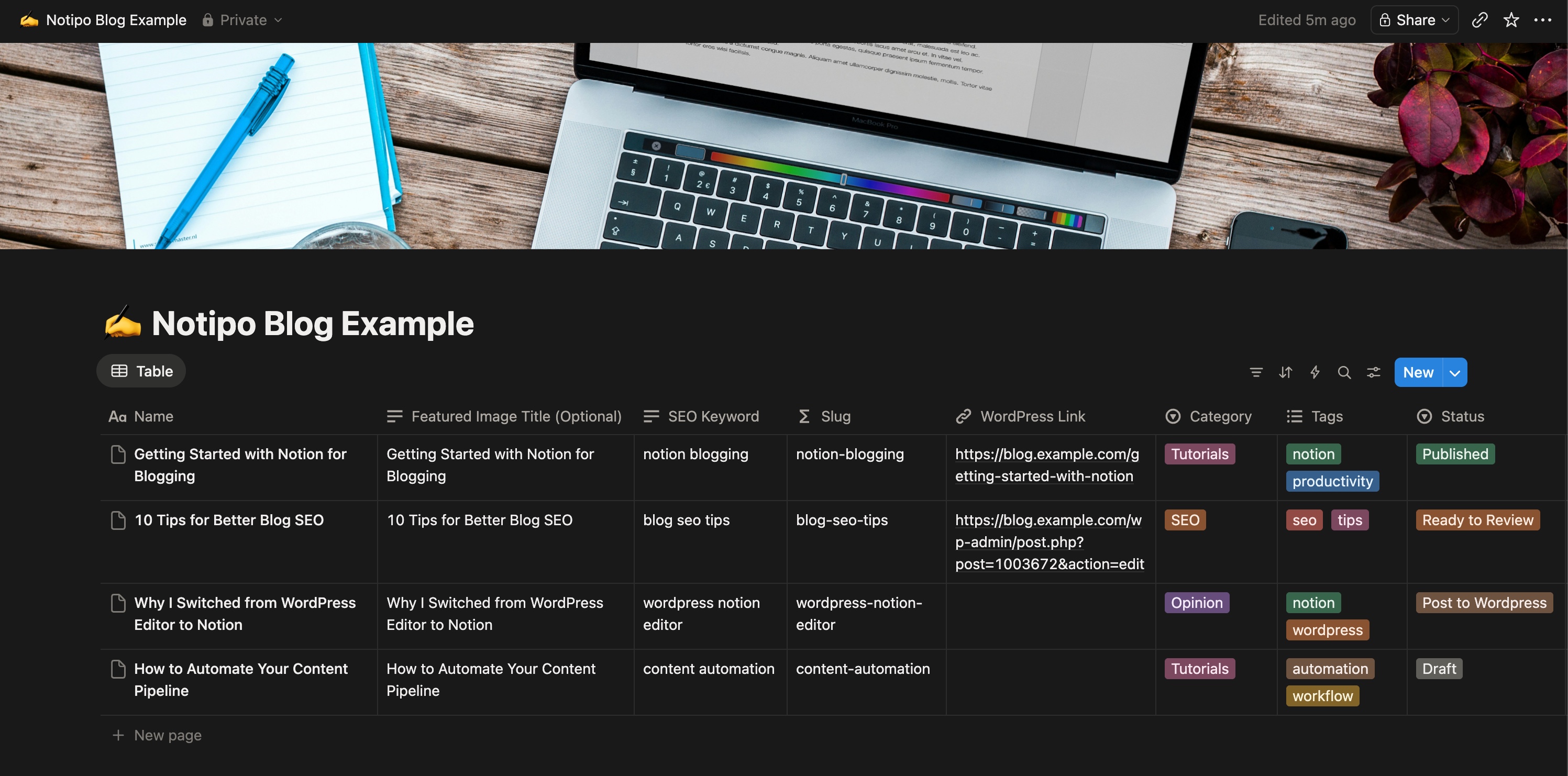Open view settings with the sliders icon
Image resolution: width=1568 pixels, height=776 pixels.
[x=1374, y=372]
